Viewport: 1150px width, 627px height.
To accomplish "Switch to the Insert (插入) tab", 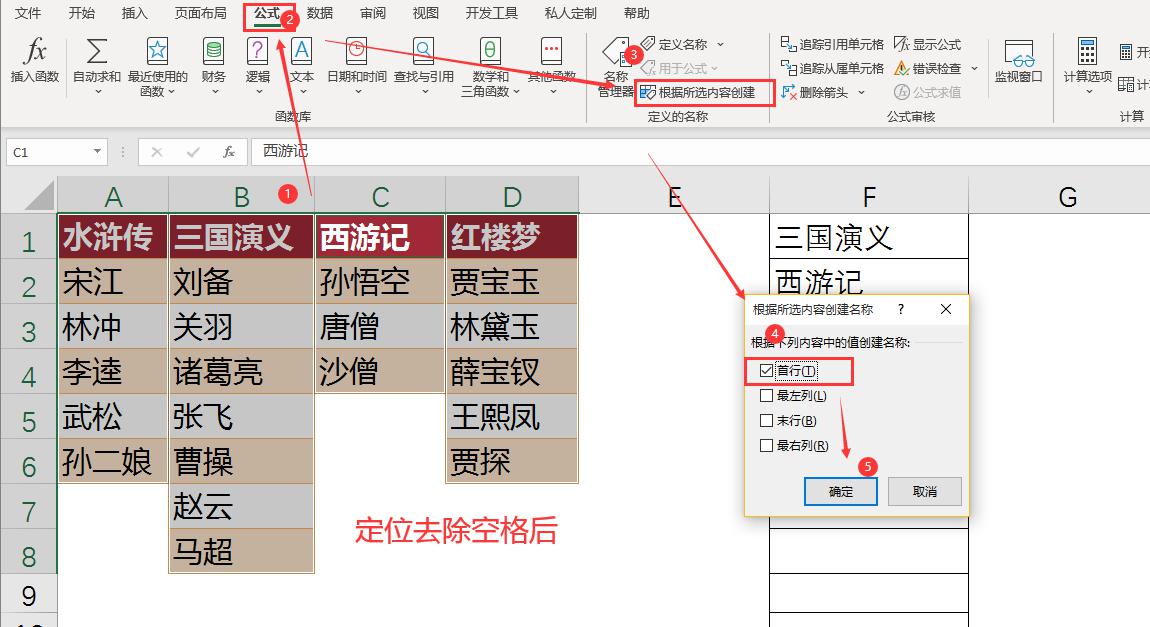I will tap(134, 13).
